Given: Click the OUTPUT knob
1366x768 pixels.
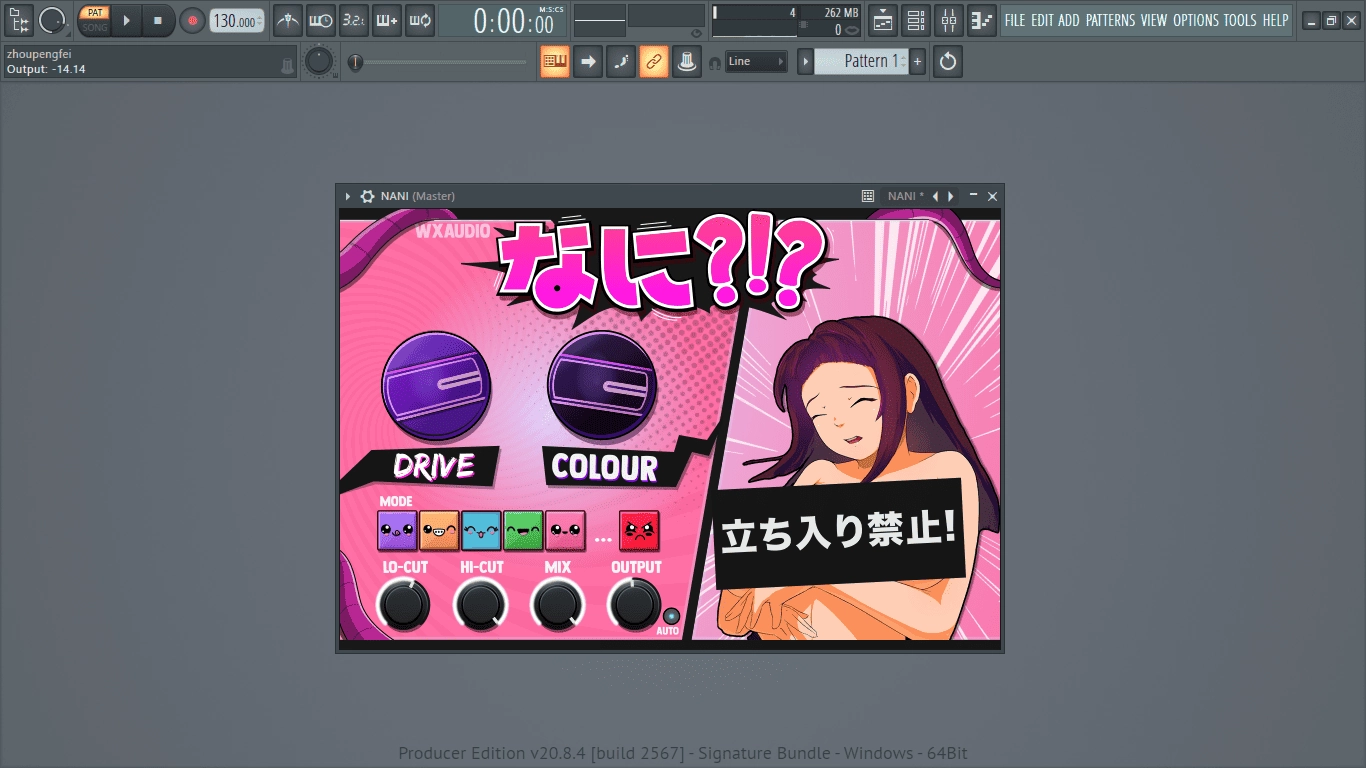Looking at the screenshot, I should (634, 605).
